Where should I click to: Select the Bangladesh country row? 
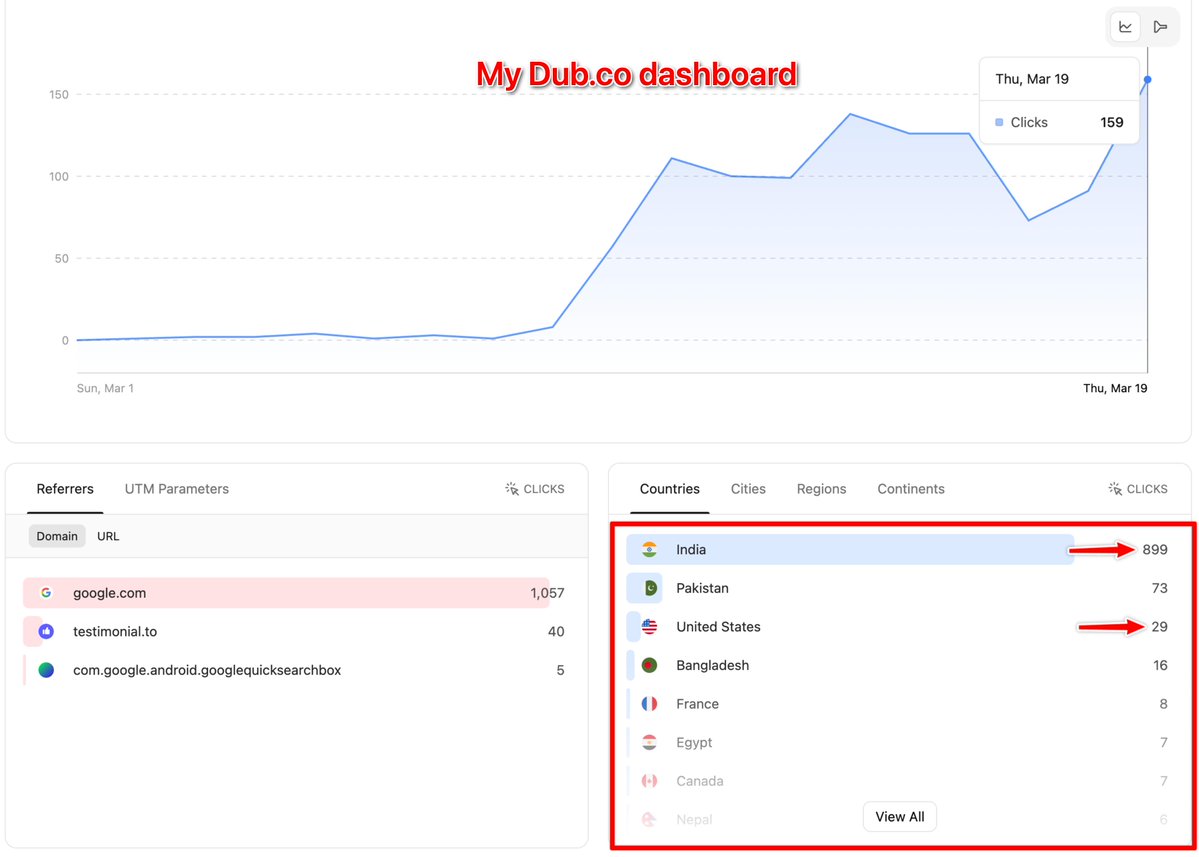[x=898, y=665]
